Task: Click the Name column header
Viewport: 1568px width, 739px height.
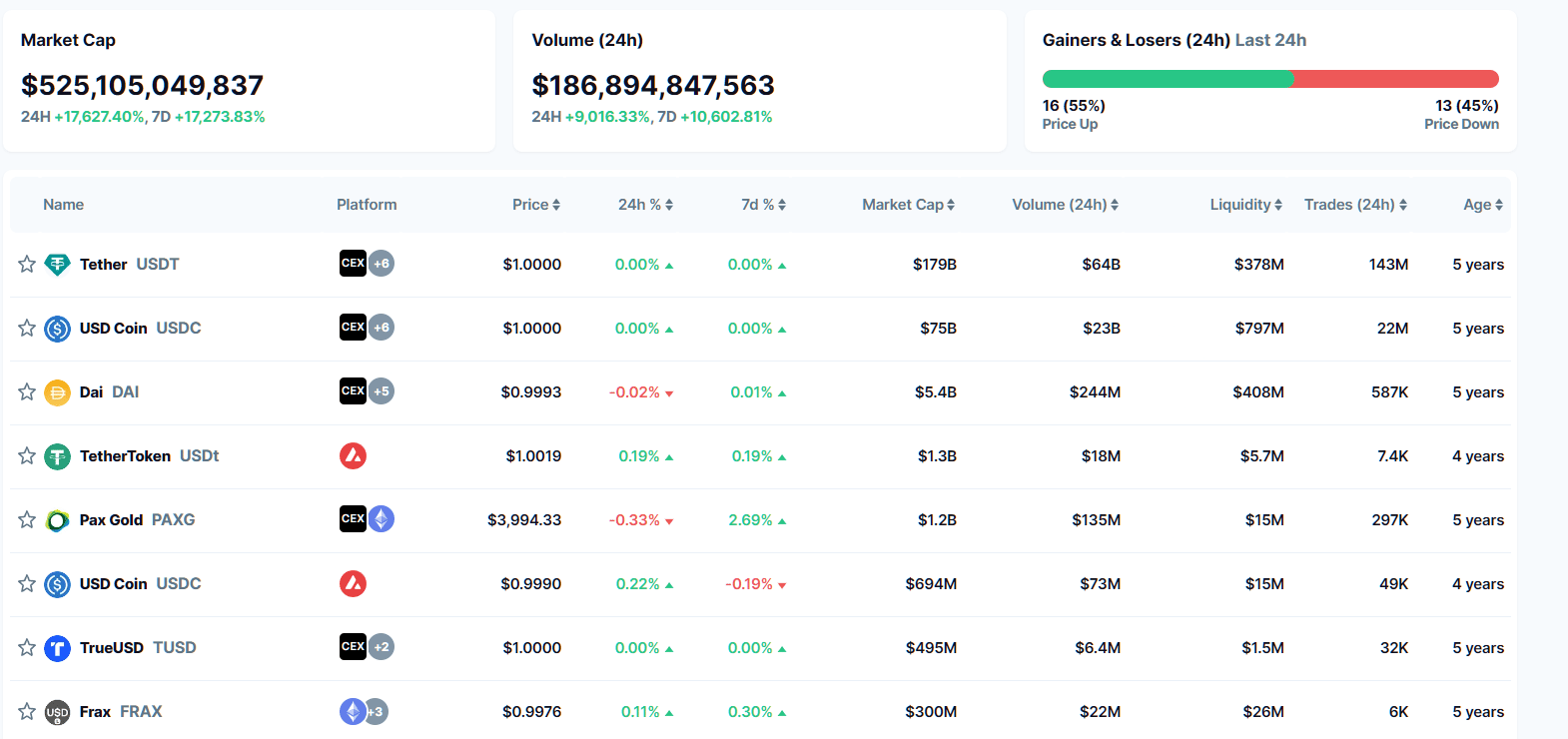Action: point(63,204)
